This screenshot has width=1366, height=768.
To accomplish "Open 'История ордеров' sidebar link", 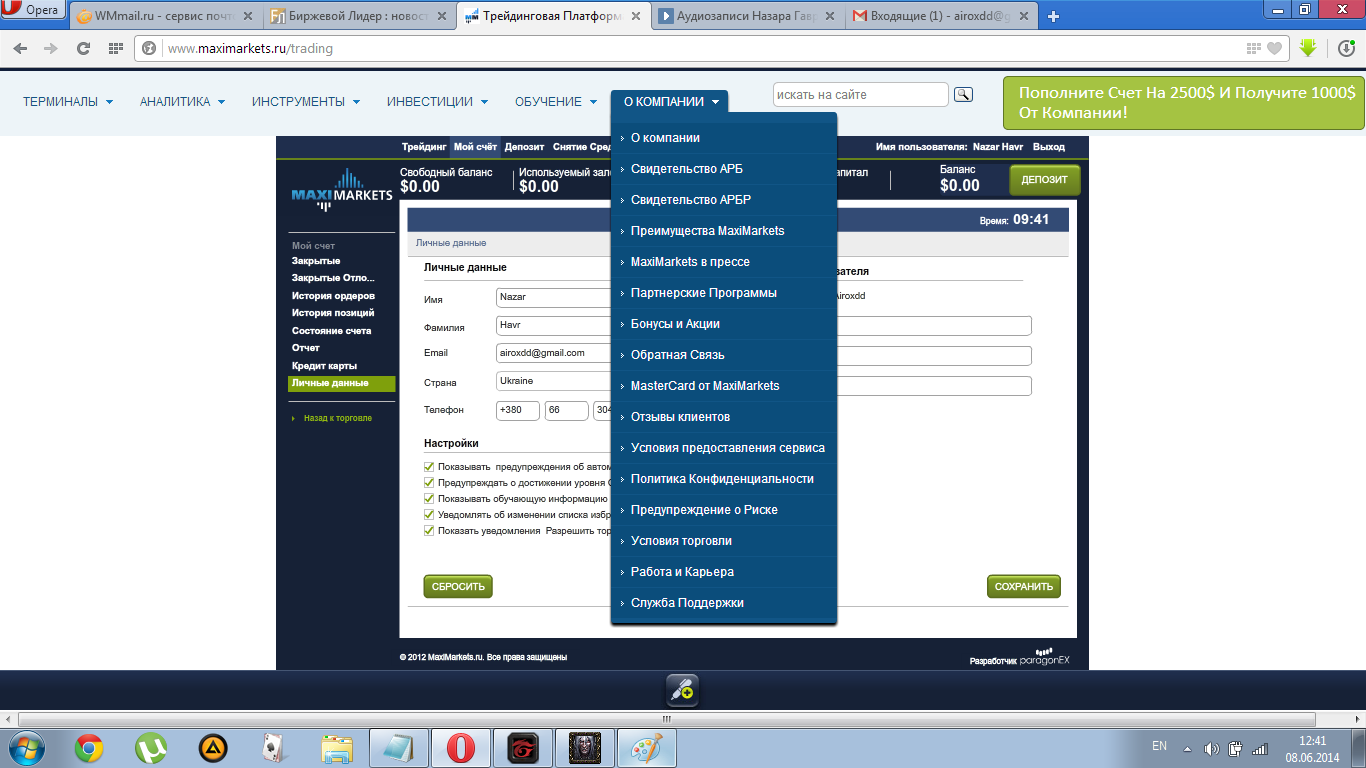I will [333, 296].
